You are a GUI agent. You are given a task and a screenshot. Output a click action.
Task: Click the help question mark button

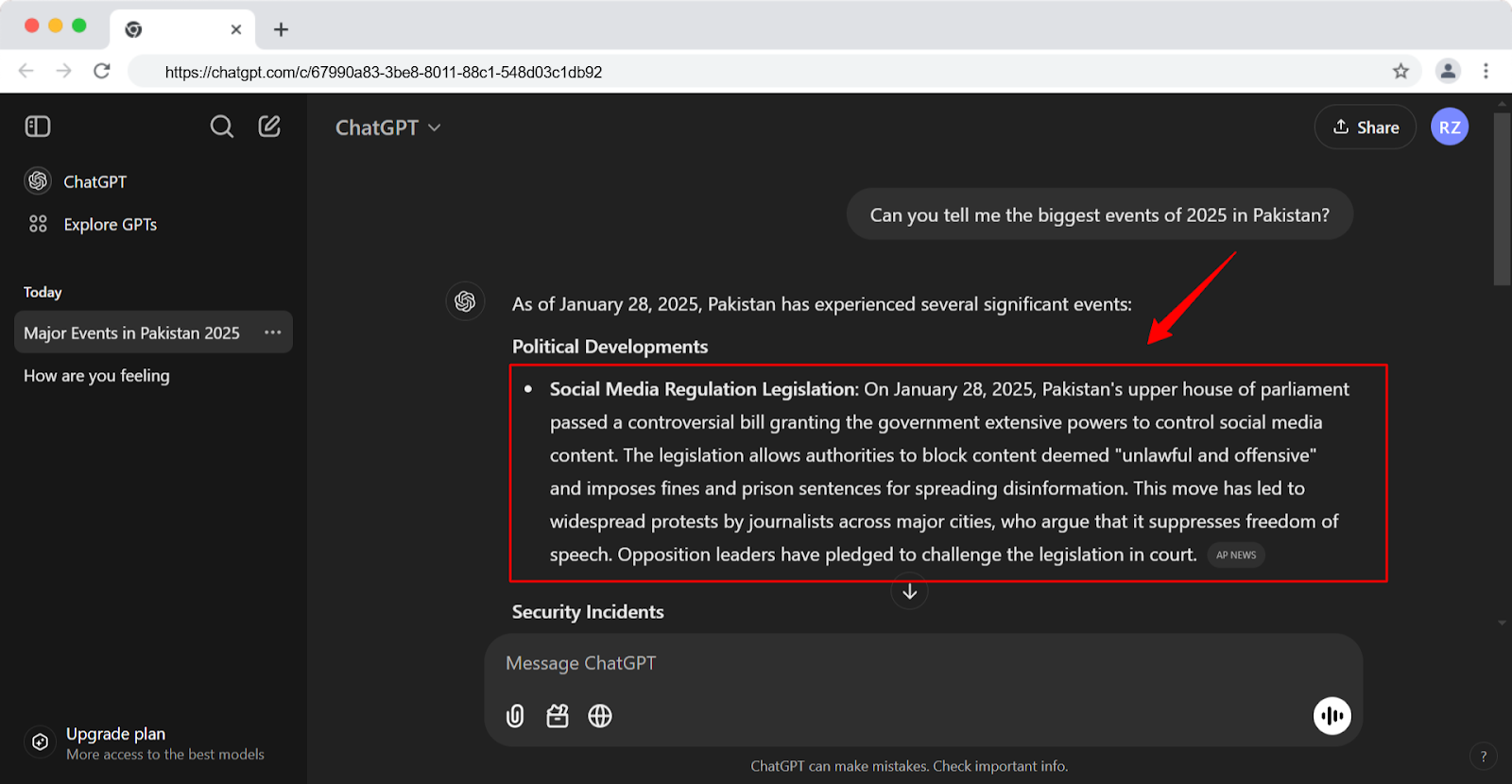coord(1483,756)
